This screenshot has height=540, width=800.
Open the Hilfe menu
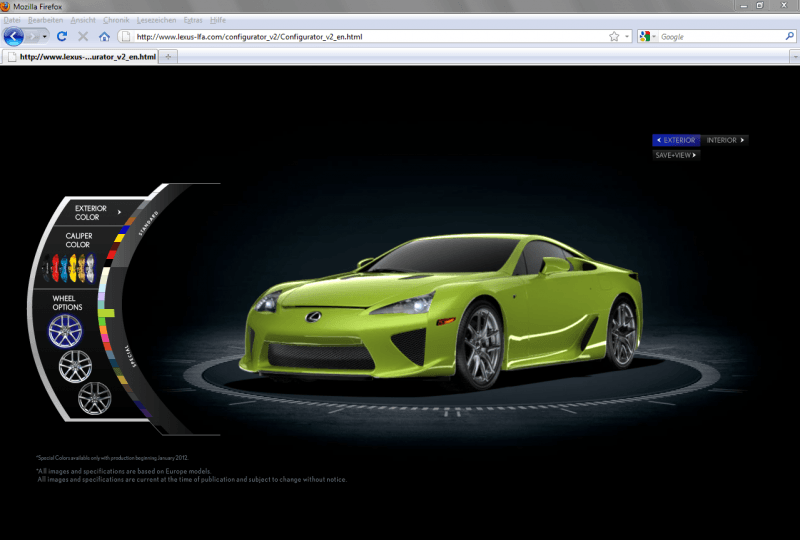217,20
